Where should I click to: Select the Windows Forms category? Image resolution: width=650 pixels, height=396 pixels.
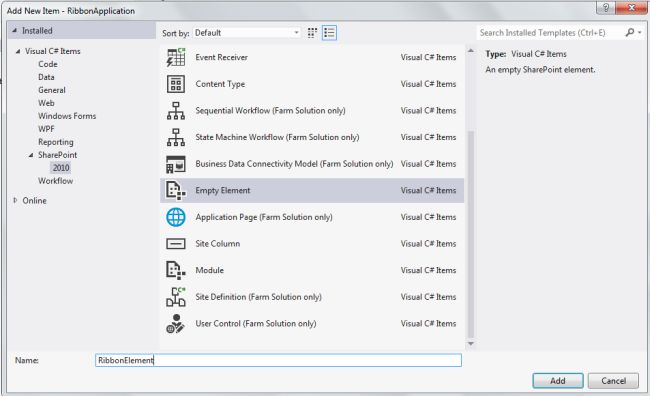[x=67, y=116]
